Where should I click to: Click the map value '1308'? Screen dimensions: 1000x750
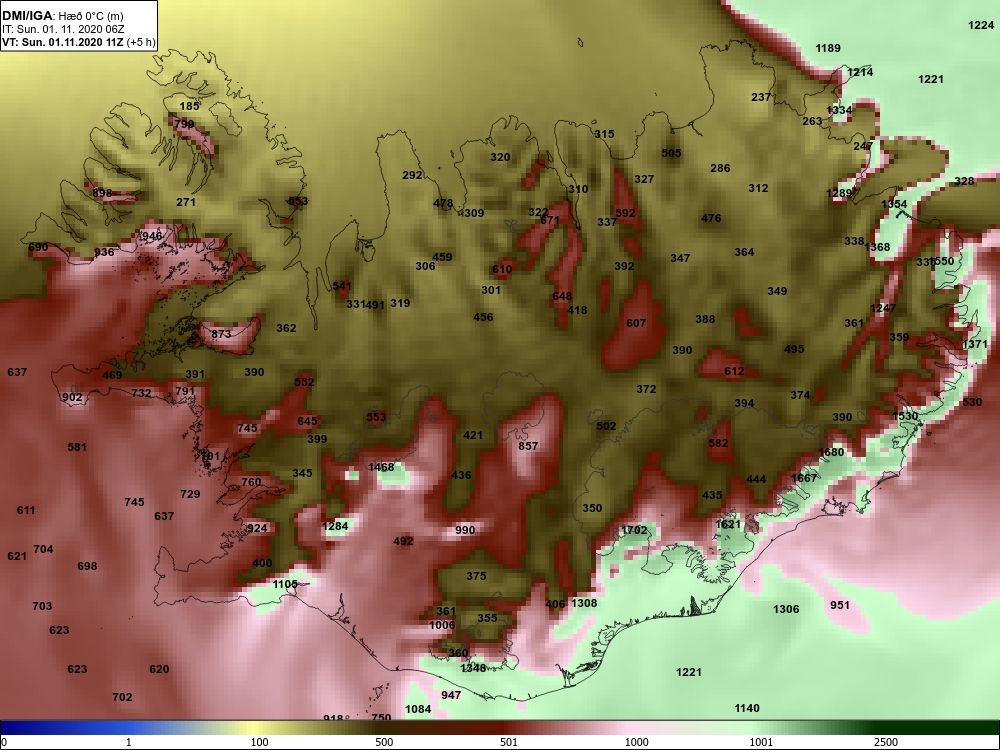[x=584, y=603]
